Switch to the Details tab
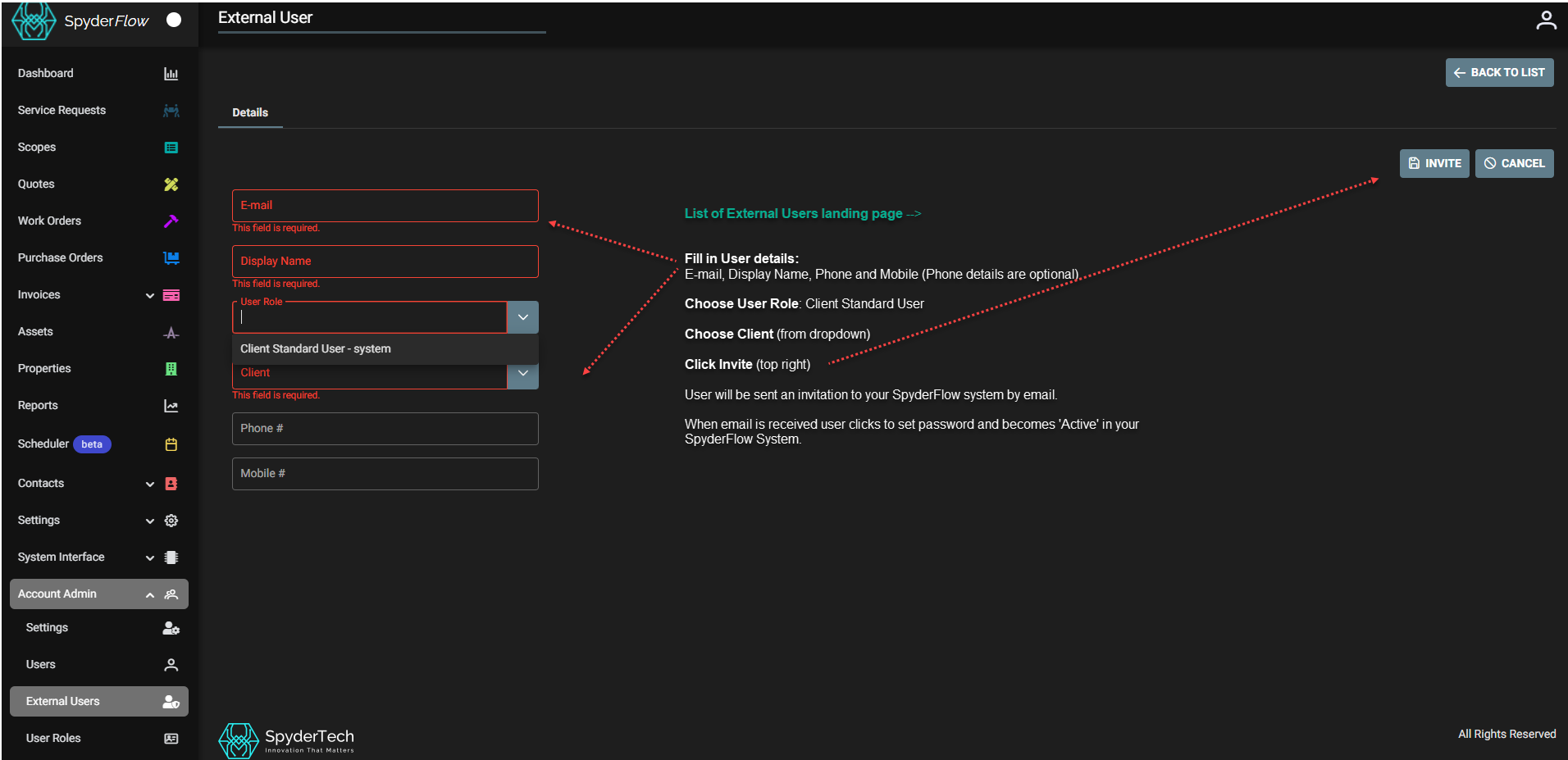The width and height of the screenshot is (1568, 760). (250, 112)
